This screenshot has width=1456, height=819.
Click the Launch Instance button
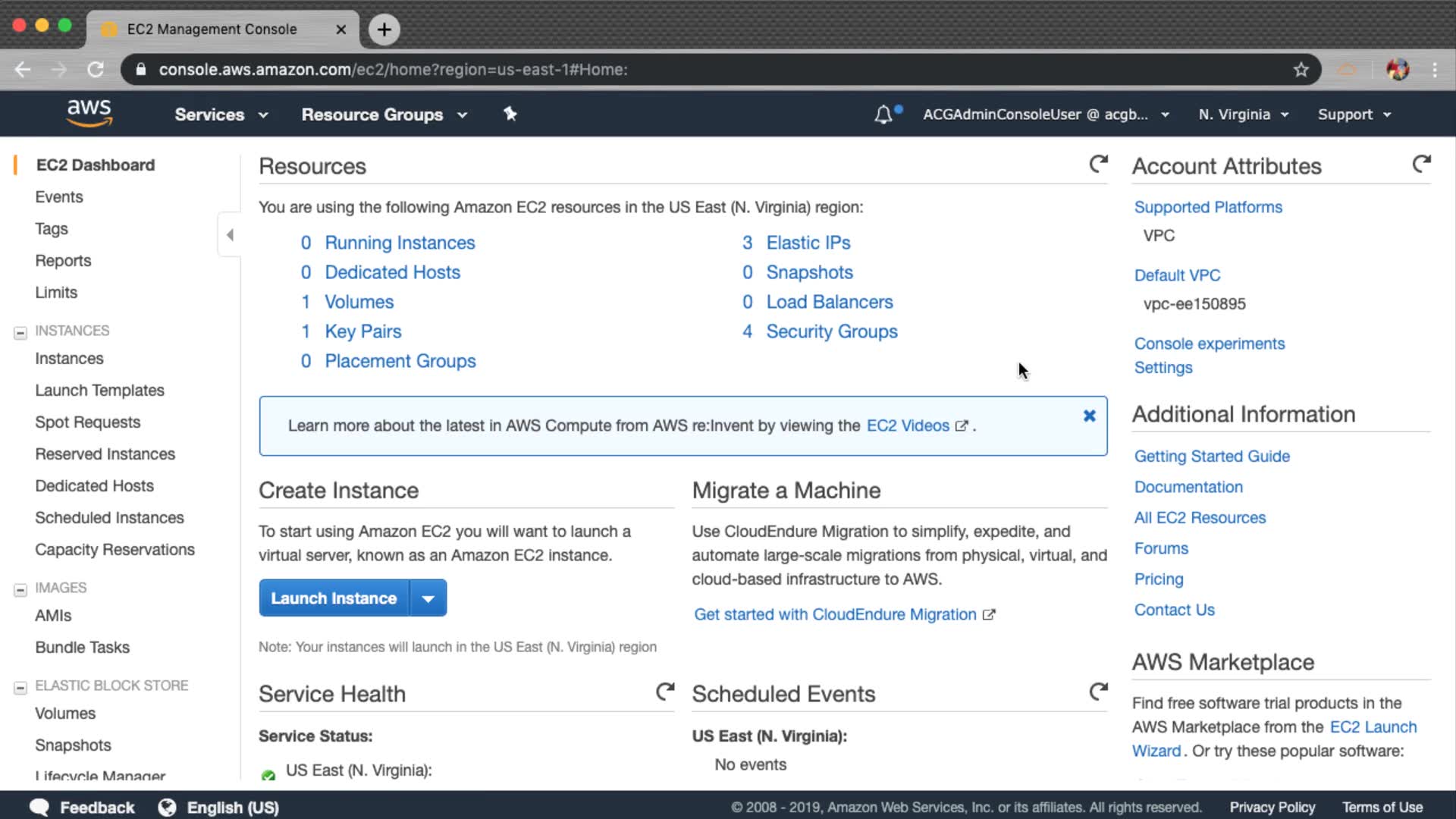click(x=334, y=598)
